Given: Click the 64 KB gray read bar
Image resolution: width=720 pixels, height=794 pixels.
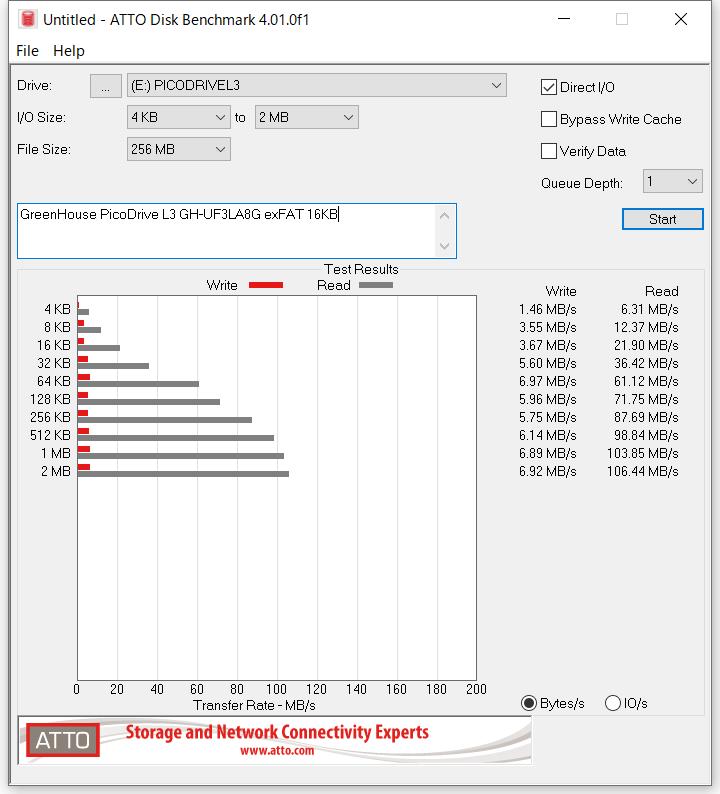Looking at the screenshot, I should pyautogui.click(x=138, y=384).
